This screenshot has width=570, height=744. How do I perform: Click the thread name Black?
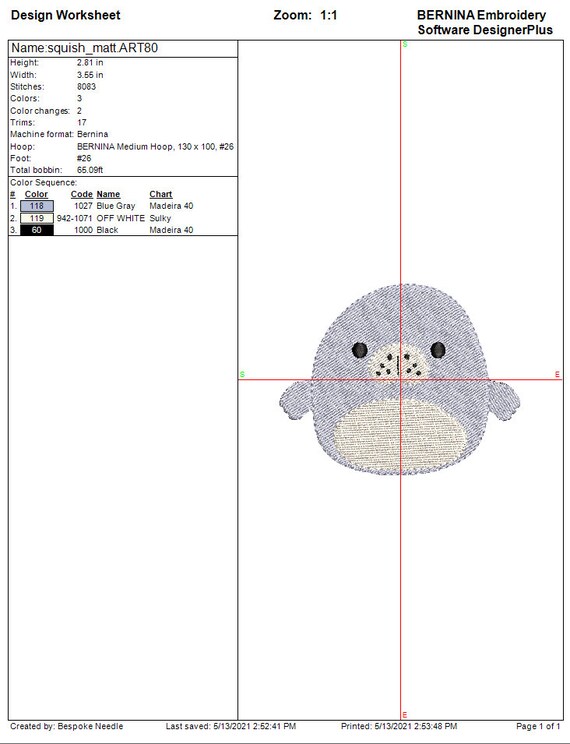coord(107,230)
